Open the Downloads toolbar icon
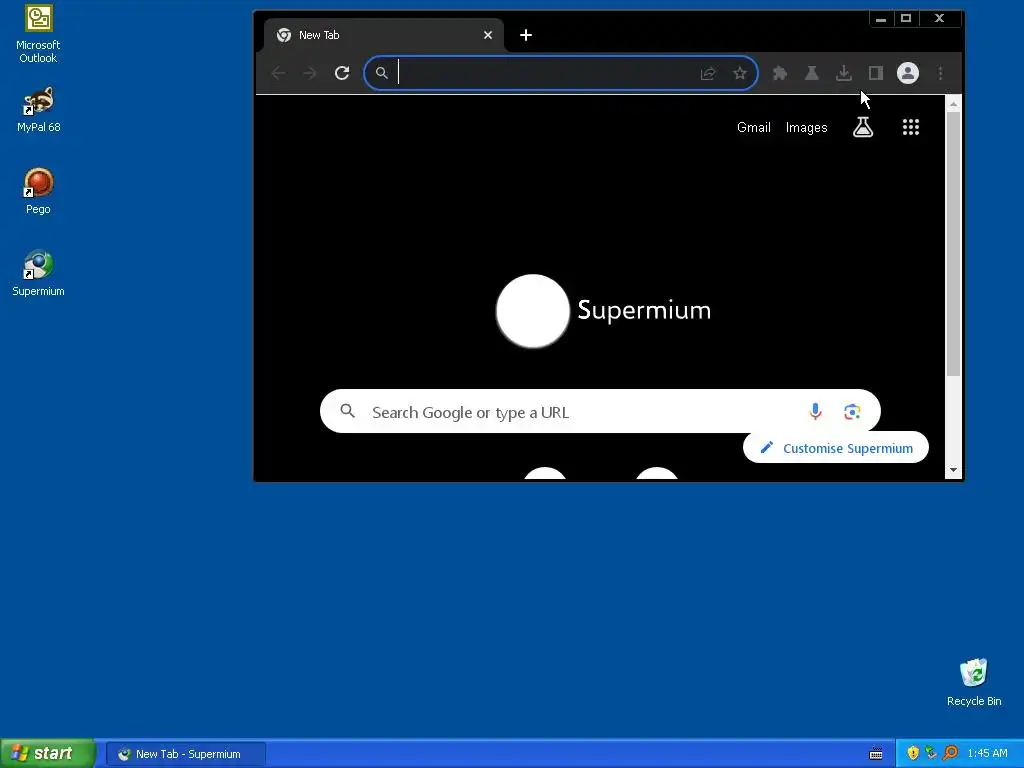The height and width of the screenshot is (768, 1024). [x=844, y=73]
